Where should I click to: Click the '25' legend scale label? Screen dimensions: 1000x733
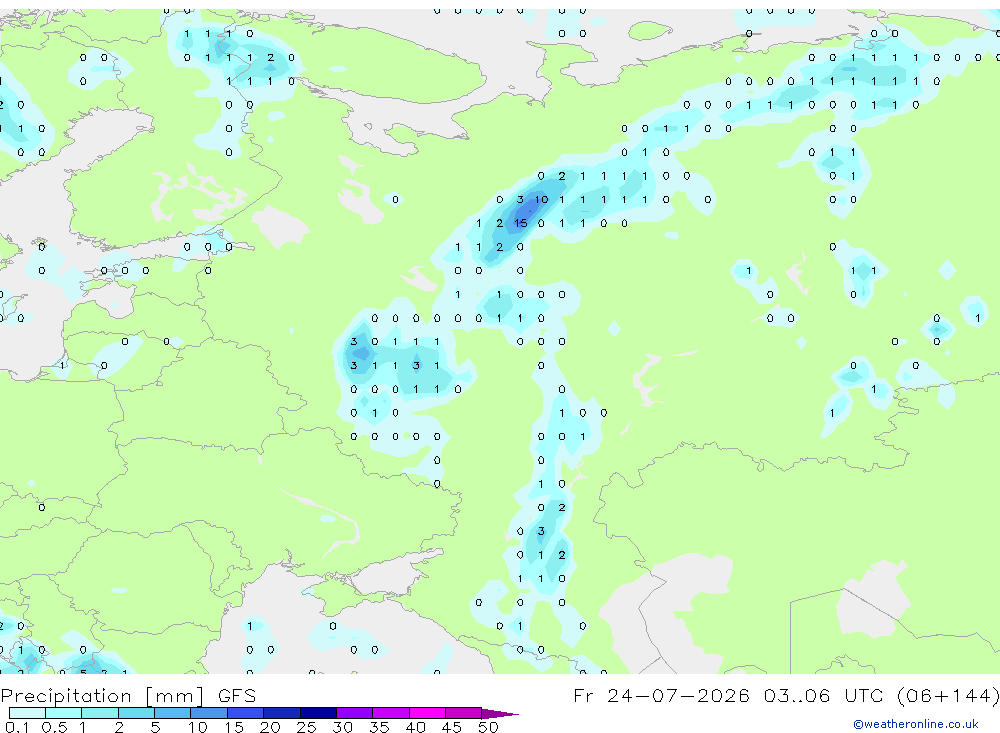click(306, 727)
